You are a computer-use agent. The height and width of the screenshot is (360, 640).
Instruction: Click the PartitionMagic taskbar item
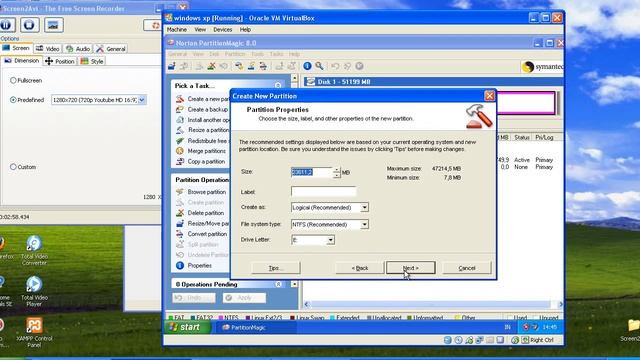pos(256,327)
